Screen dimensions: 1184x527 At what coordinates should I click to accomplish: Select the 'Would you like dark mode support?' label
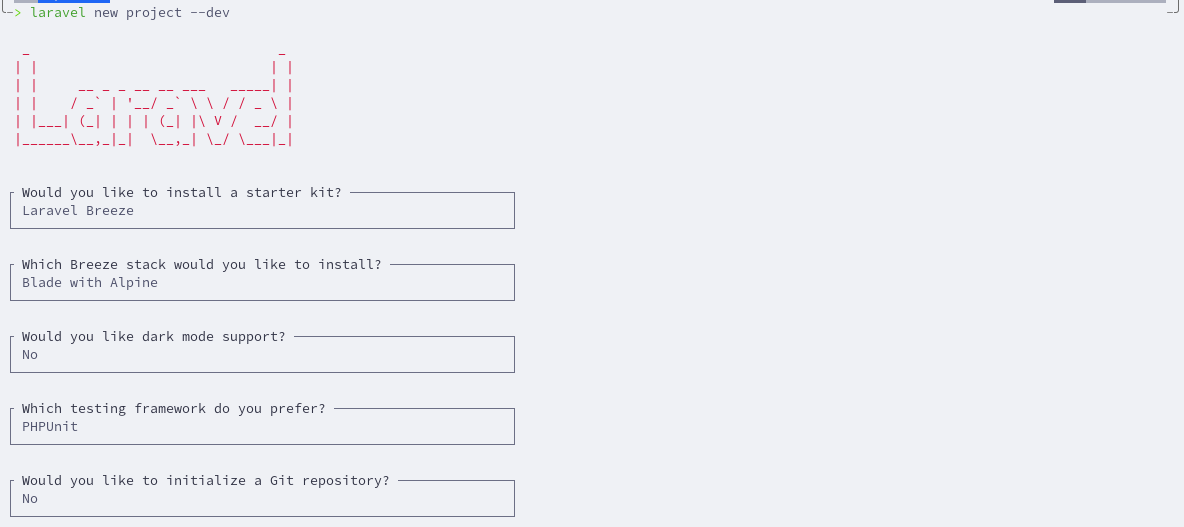(x=153, y=337)
